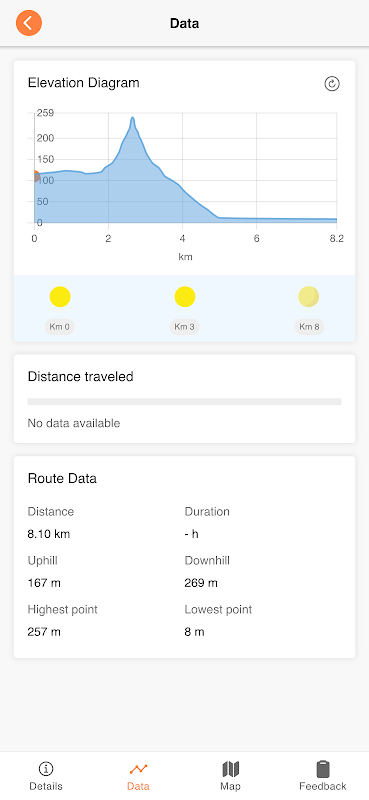Click the Km 3 label chip

(x=185, y=327)
